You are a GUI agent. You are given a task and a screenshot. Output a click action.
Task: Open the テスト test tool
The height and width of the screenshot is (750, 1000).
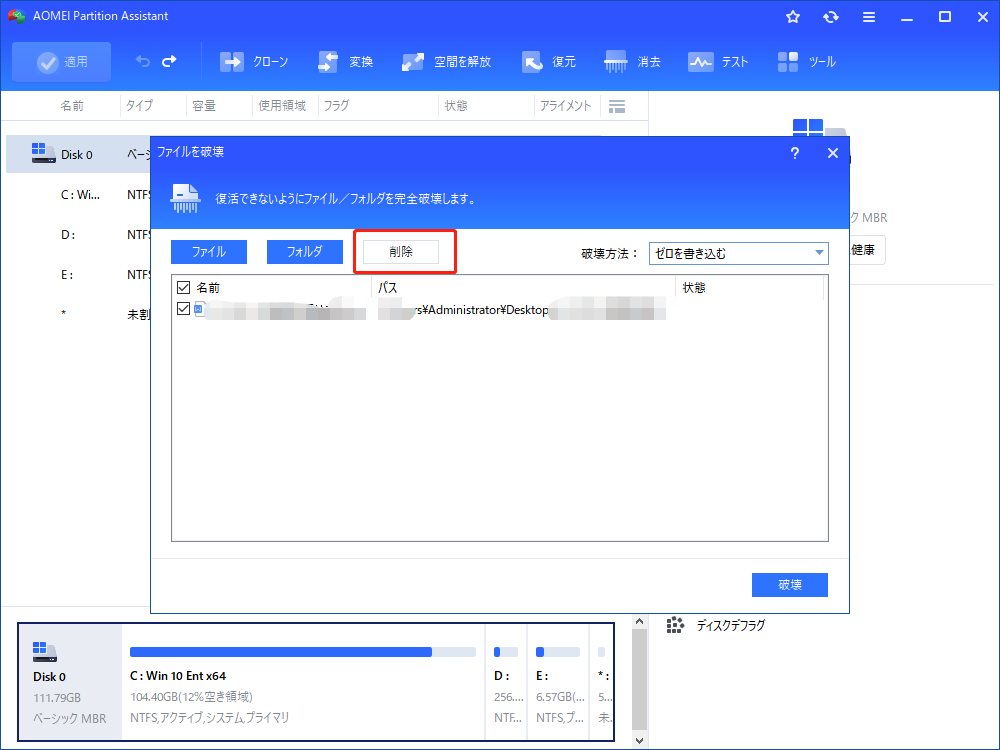coord(717,62)
